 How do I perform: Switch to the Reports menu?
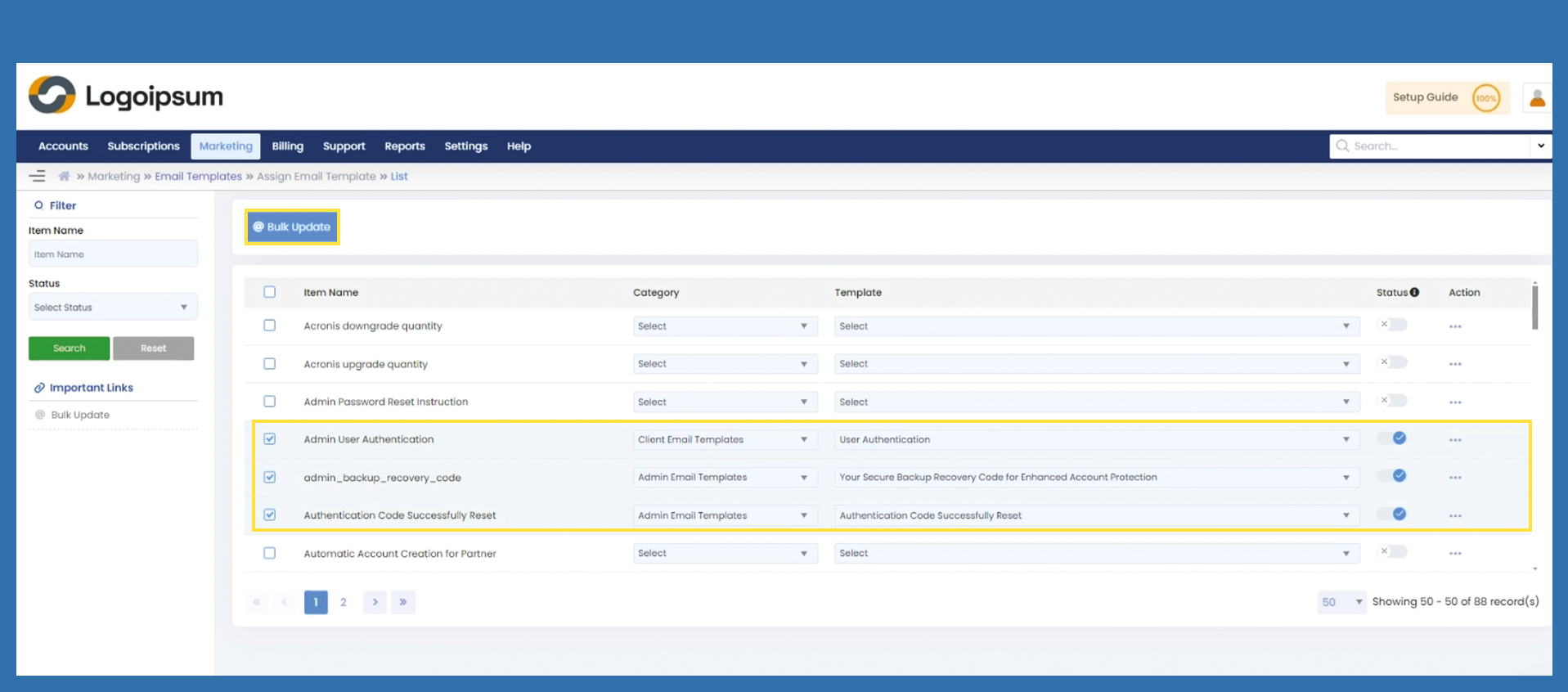pos(404,146)
